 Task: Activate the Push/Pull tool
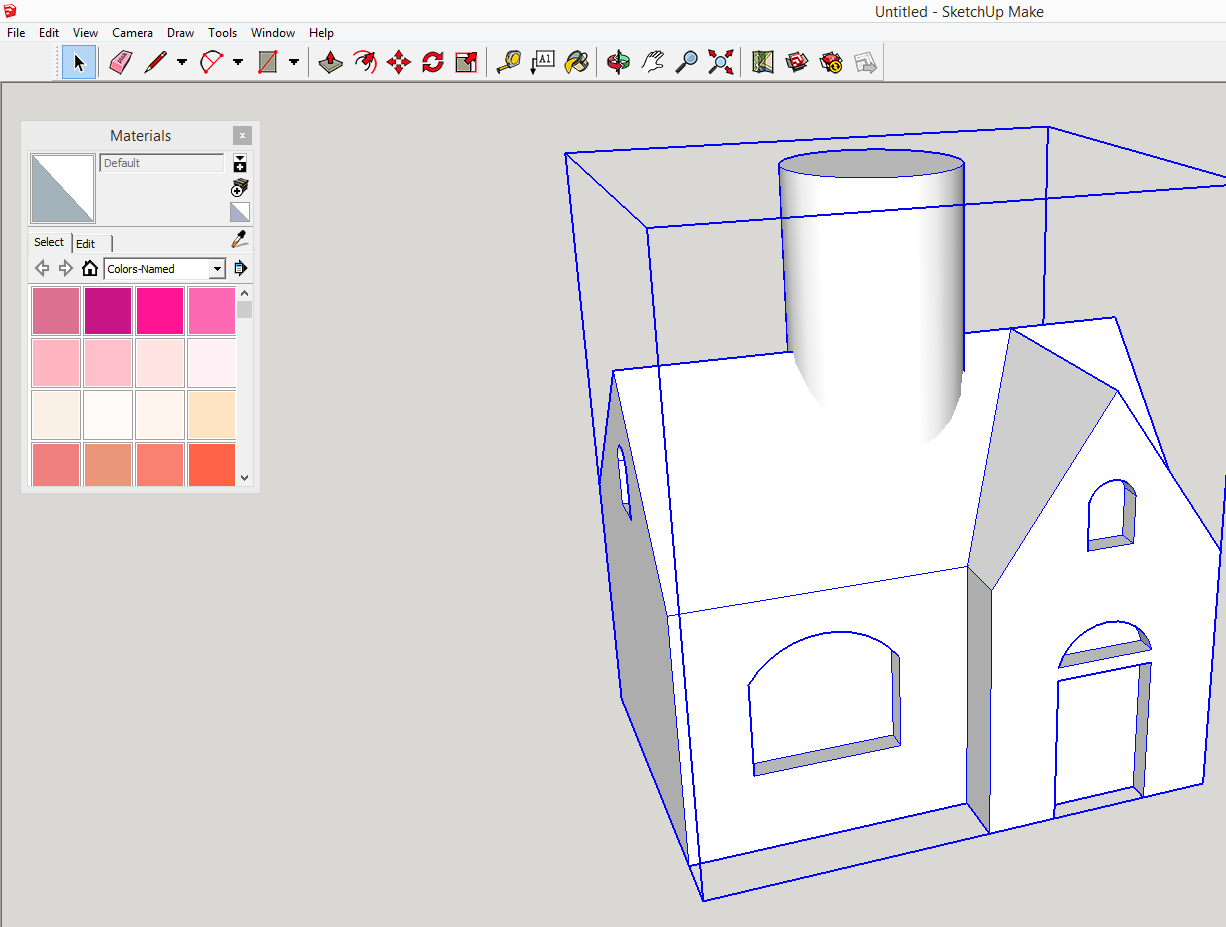click(x=331, y=63)
